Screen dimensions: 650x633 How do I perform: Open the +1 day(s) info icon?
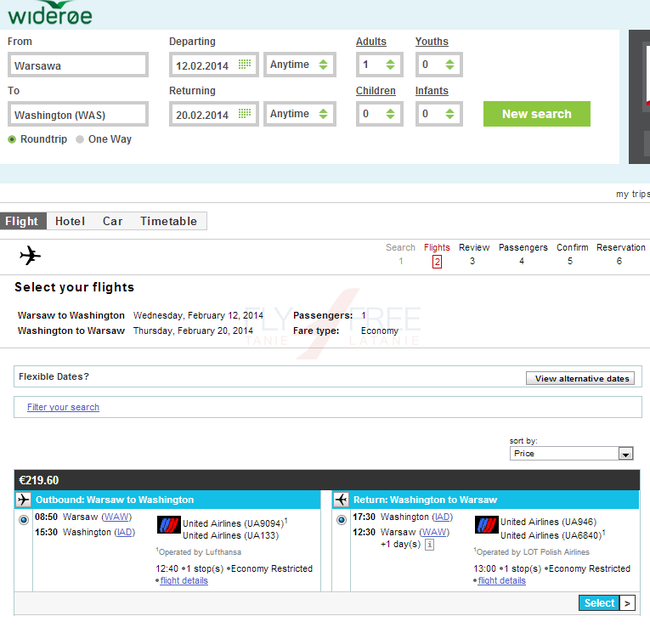pyautogui.click(x=430, y=545)
